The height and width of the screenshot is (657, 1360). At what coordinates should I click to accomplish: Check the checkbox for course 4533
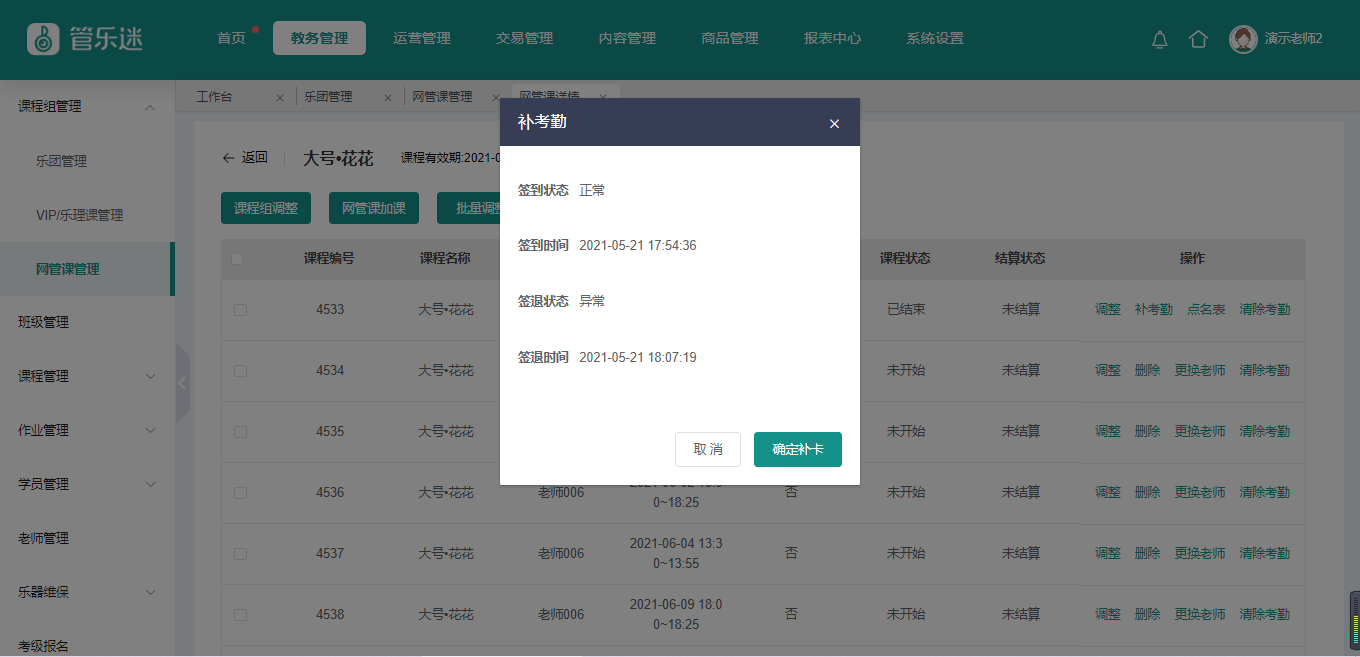(240, 310)
